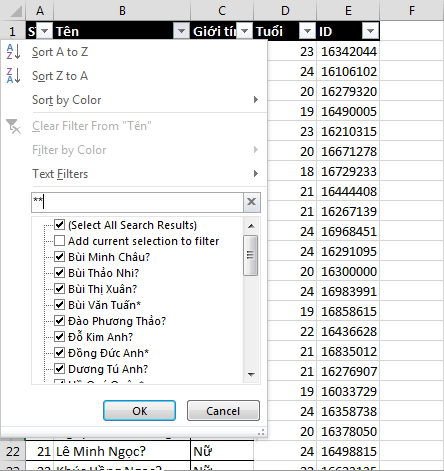Clear the search box with X button
The width and height of the screenshot is (444, 471).
click(252, 202)
